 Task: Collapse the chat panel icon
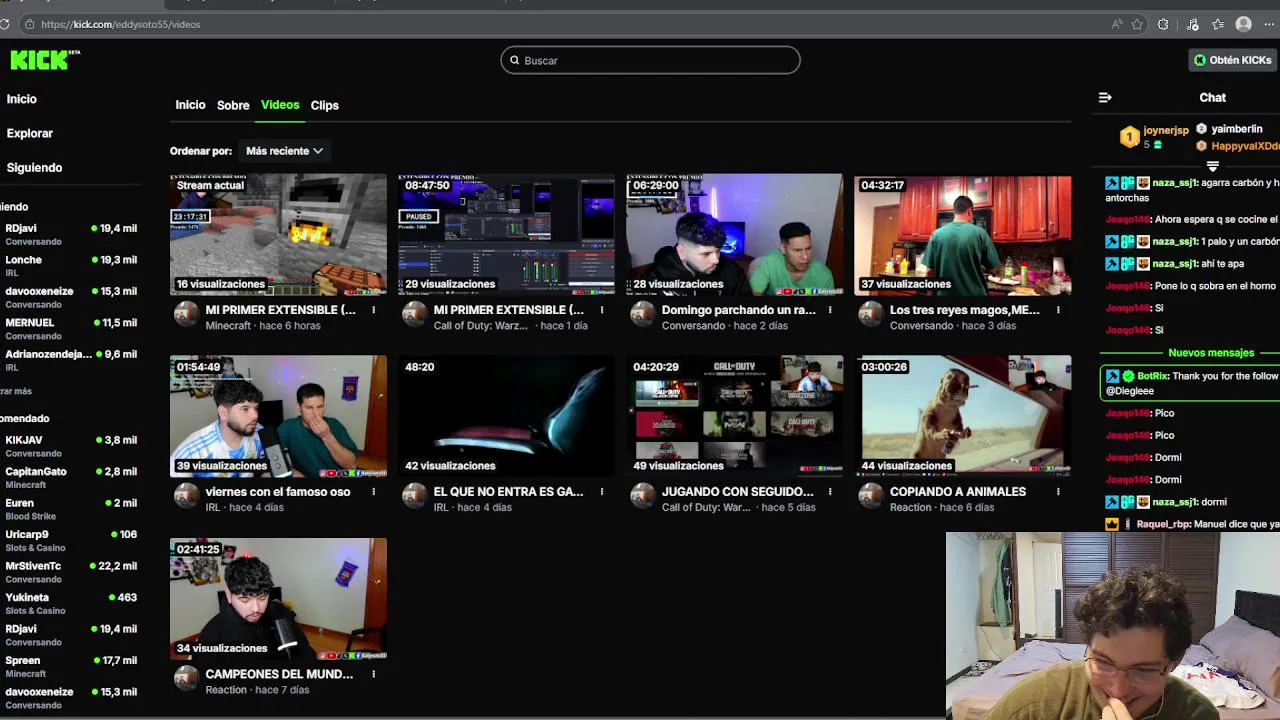coord(1105,97)
